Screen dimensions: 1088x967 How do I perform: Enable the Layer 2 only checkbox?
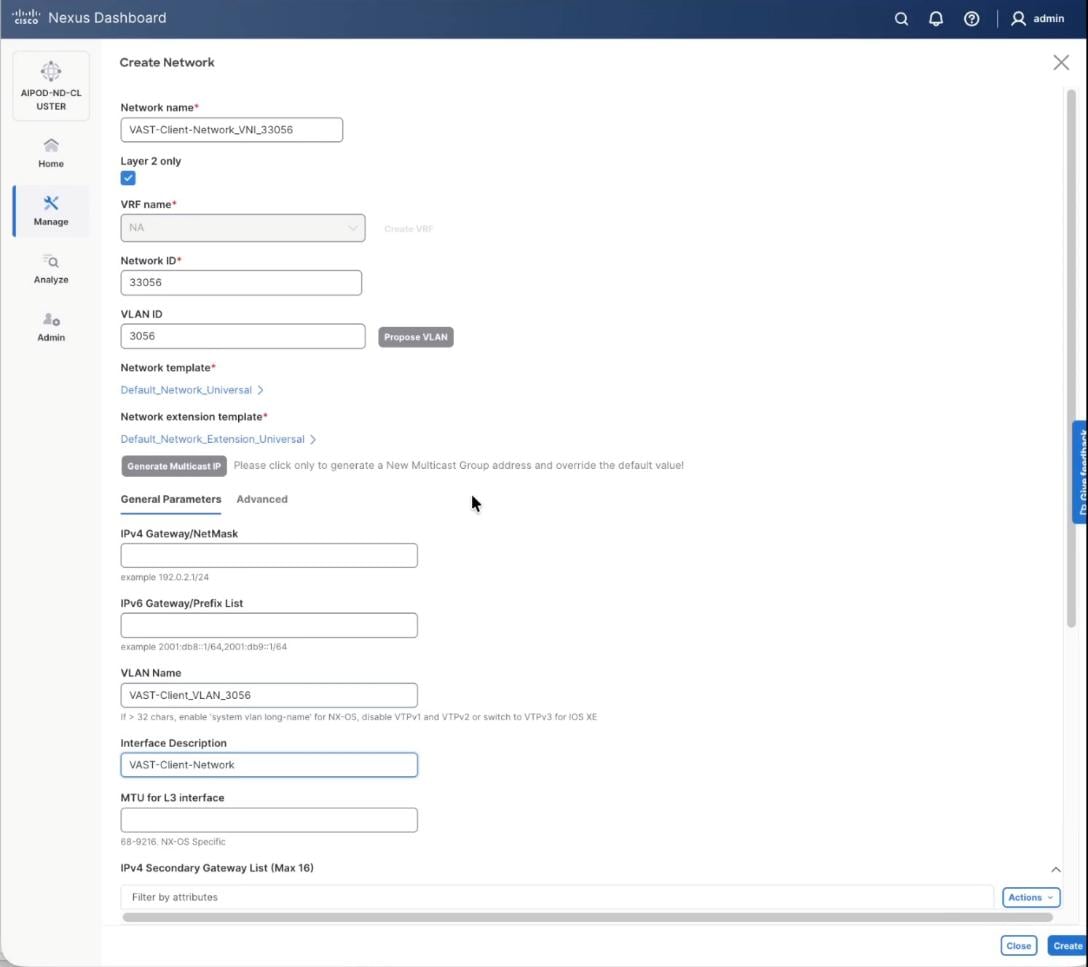128,178
